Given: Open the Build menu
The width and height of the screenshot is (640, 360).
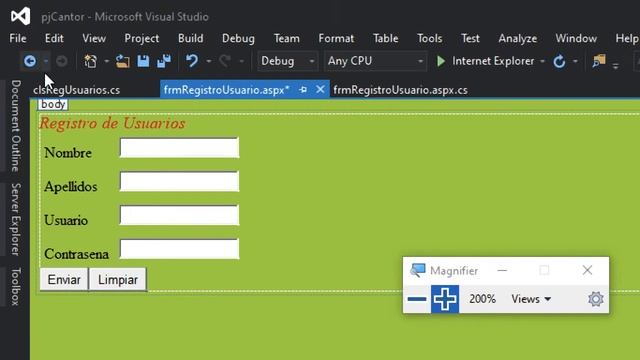Looking at the screenshot, I should [191, 38].
